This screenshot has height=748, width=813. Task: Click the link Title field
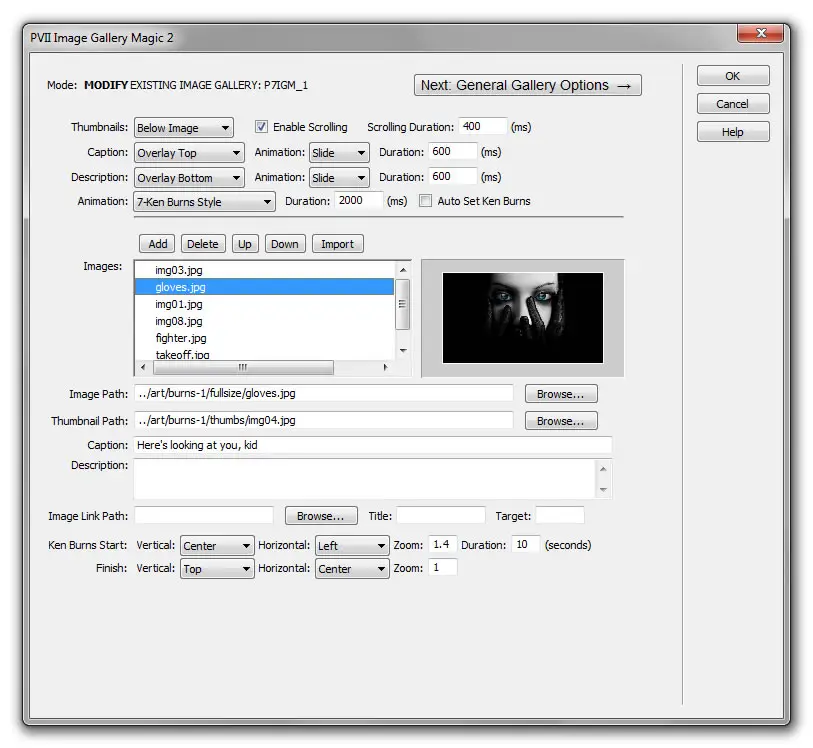(x=441, y=515)
